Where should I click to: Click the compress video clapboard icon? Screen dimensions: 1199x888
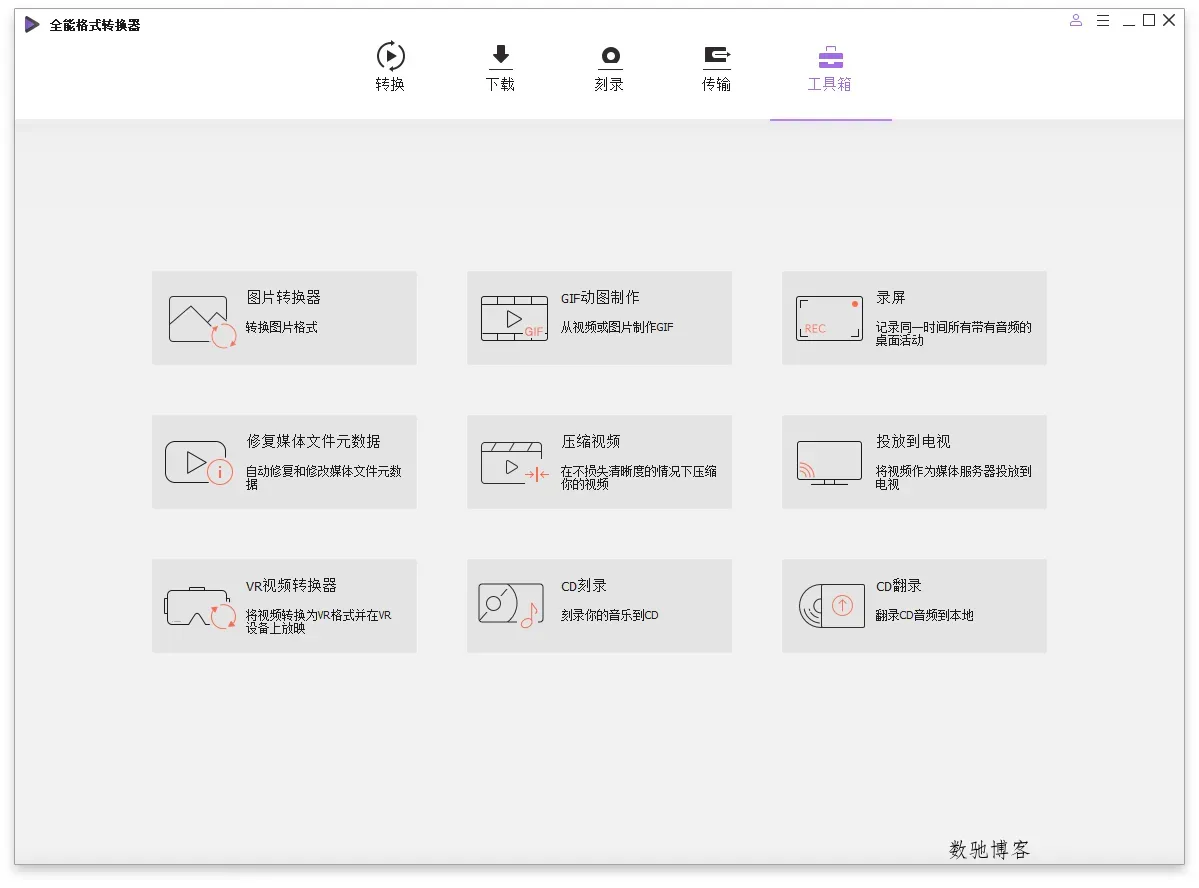[x=515, y=463]
